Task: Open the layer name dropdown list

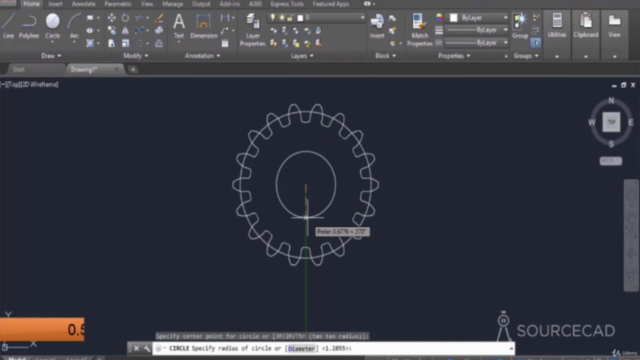Action: click(x=362, y=18)
